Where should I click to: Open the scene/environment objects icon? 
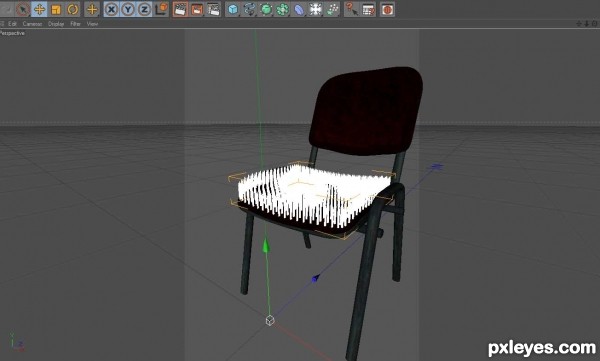(x=316, y=9)
